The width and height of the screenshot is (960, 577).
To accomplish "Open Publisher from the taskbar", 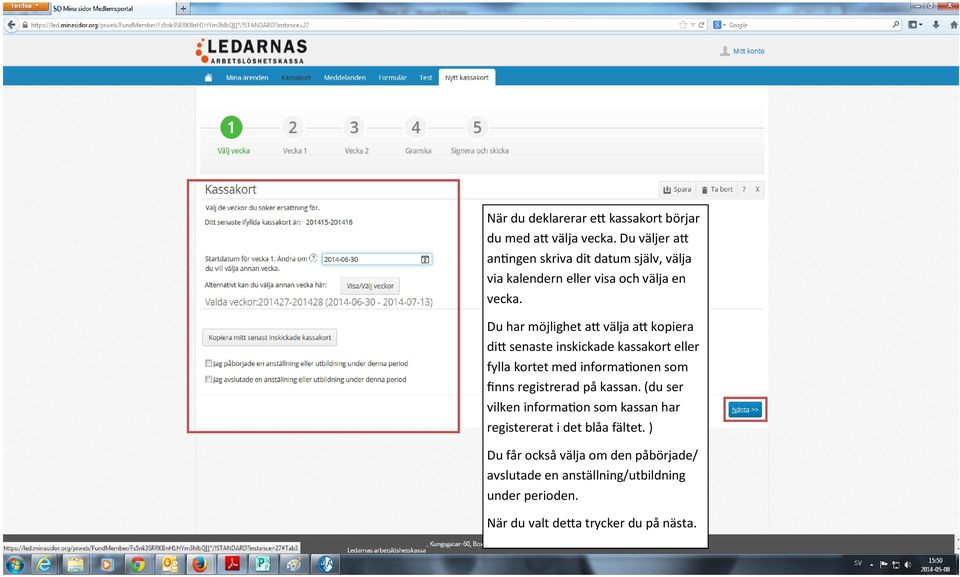I will (x=263, y=564).
